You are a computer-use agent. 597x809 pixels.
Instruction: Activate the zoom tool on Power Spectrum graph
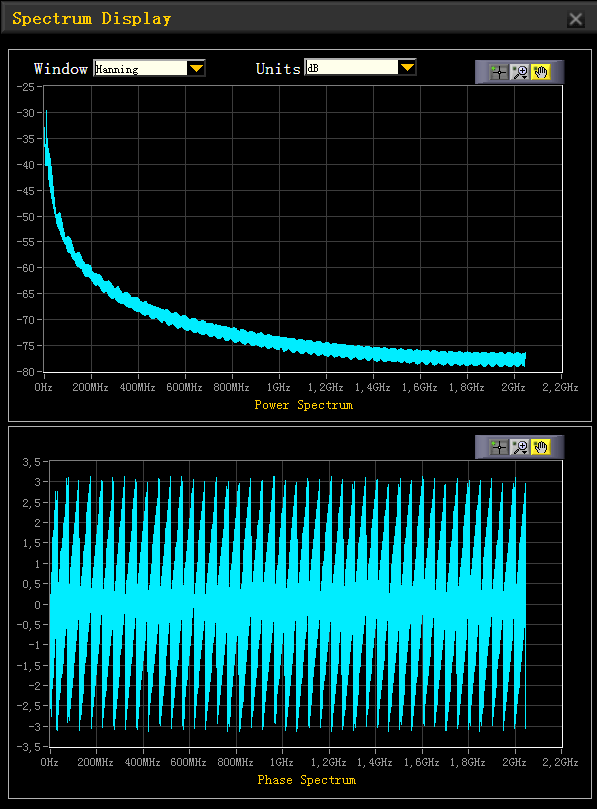(519, 72)
